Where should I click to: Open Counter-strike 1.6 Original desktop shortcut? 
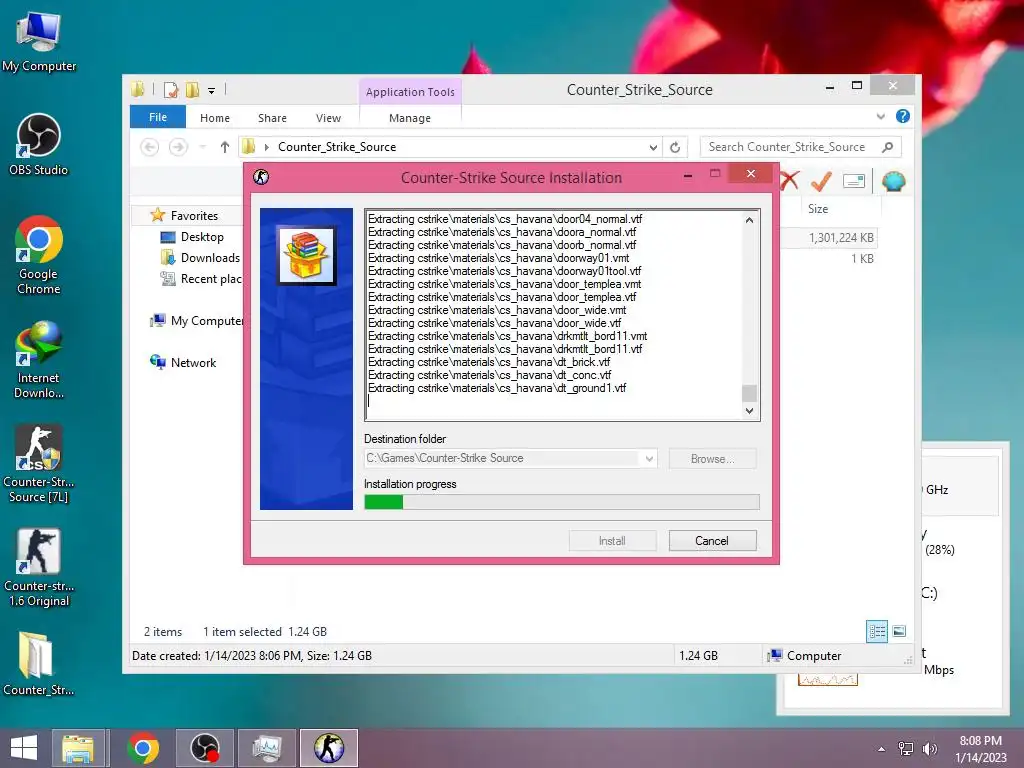(39, 568)
